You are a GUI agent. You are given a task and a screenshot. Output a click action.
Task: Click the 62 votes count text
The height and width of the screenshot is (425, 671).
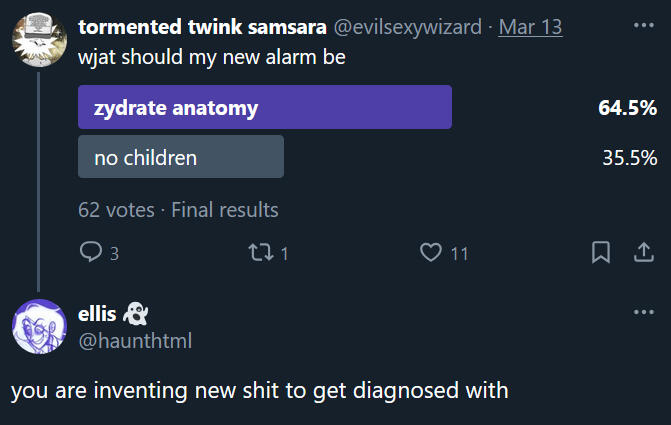point(116,210)
